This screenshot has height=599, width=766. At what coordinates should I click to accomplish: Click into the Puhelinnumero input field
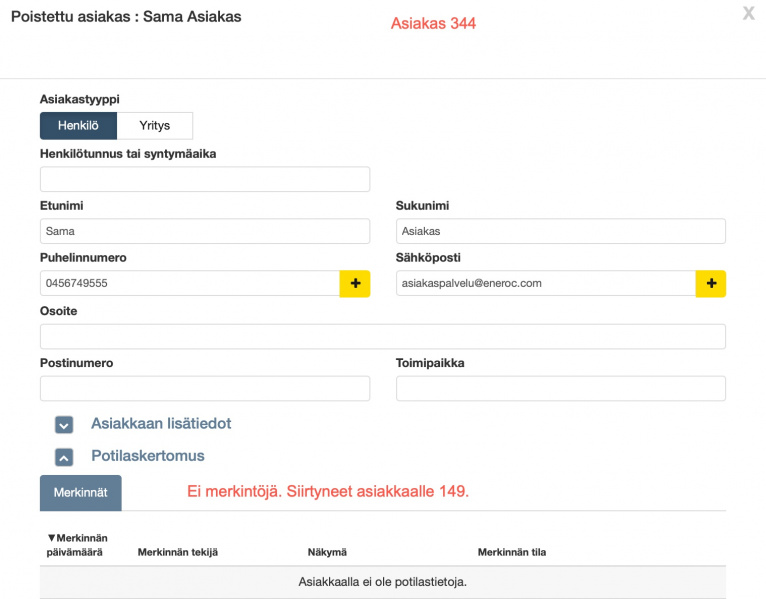(190, 284)
